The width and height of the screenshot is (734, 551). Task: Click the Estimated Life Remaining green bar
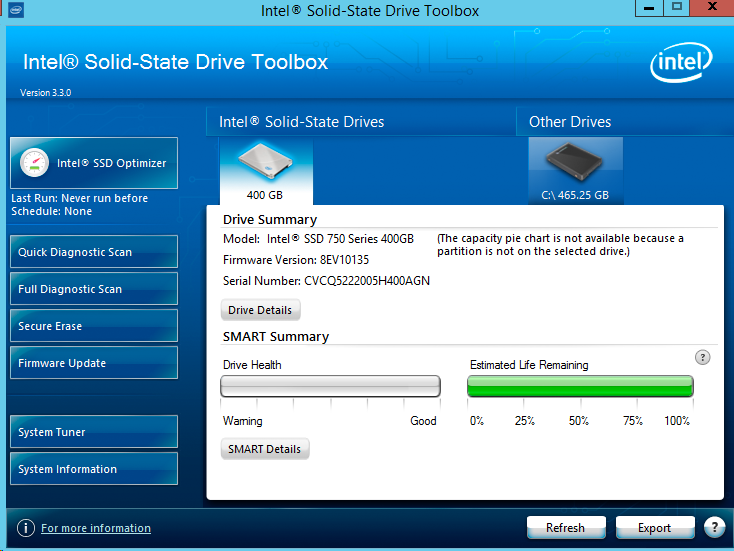tap(580, 386)
